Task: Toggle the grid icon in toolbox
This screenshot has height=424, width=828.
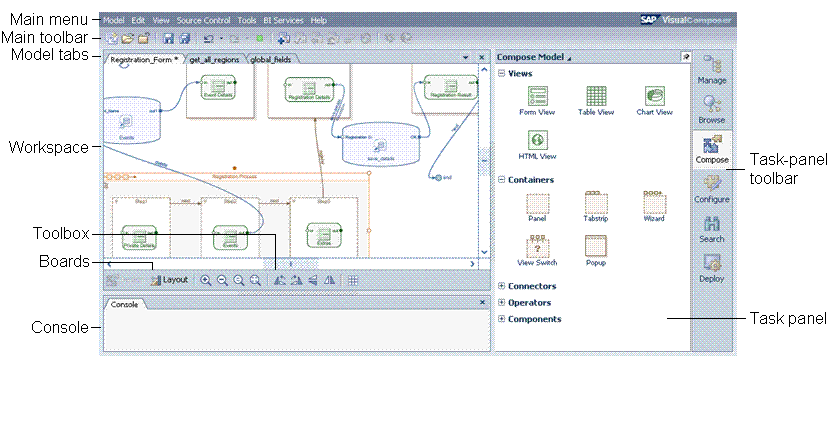Action: pyautogui.click(x=353, y=280)
